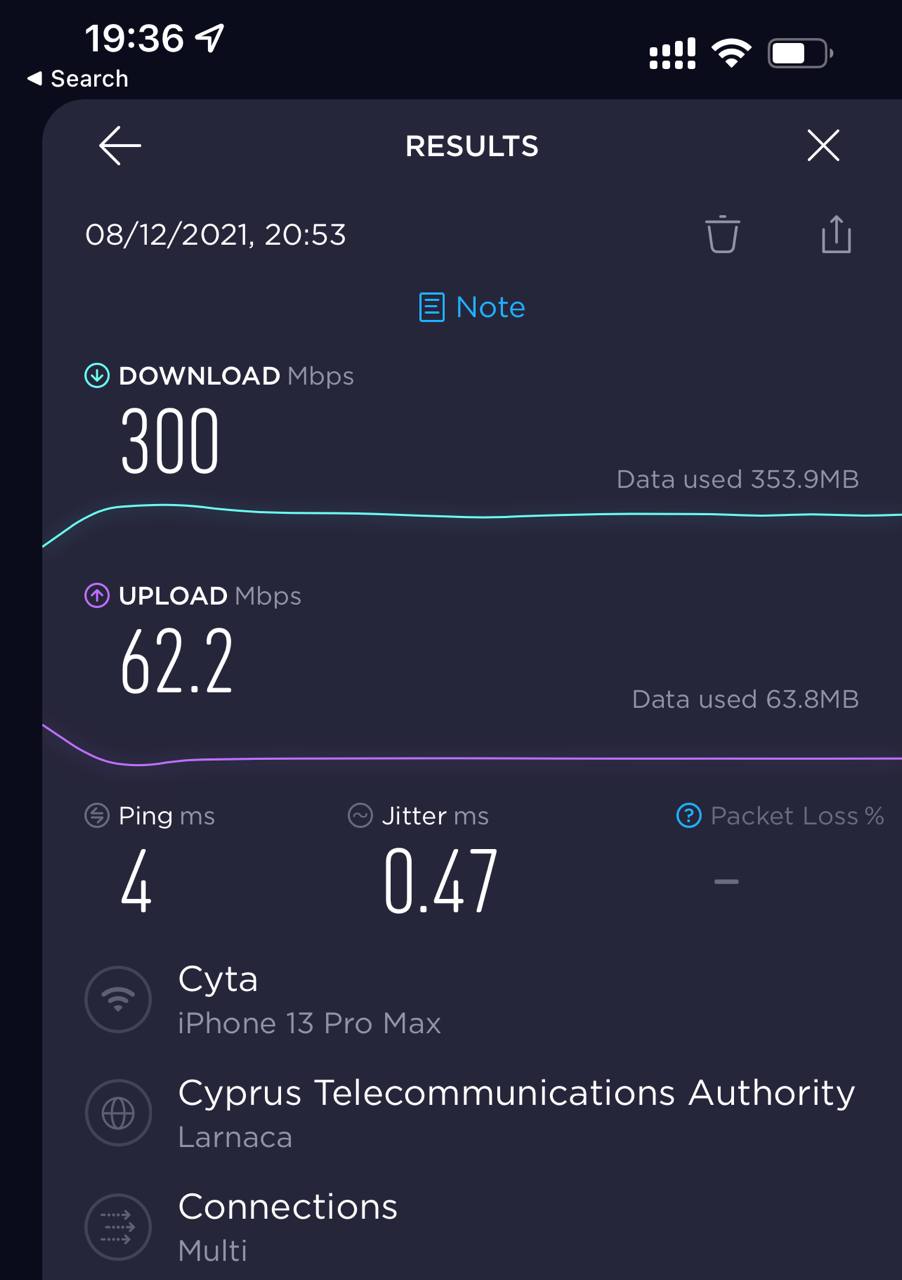Tap the Cyprus Telecommunications Authority server row
Image resolution: width=902 pixels, height=1280 pixels.
(x=515, y=1111)
